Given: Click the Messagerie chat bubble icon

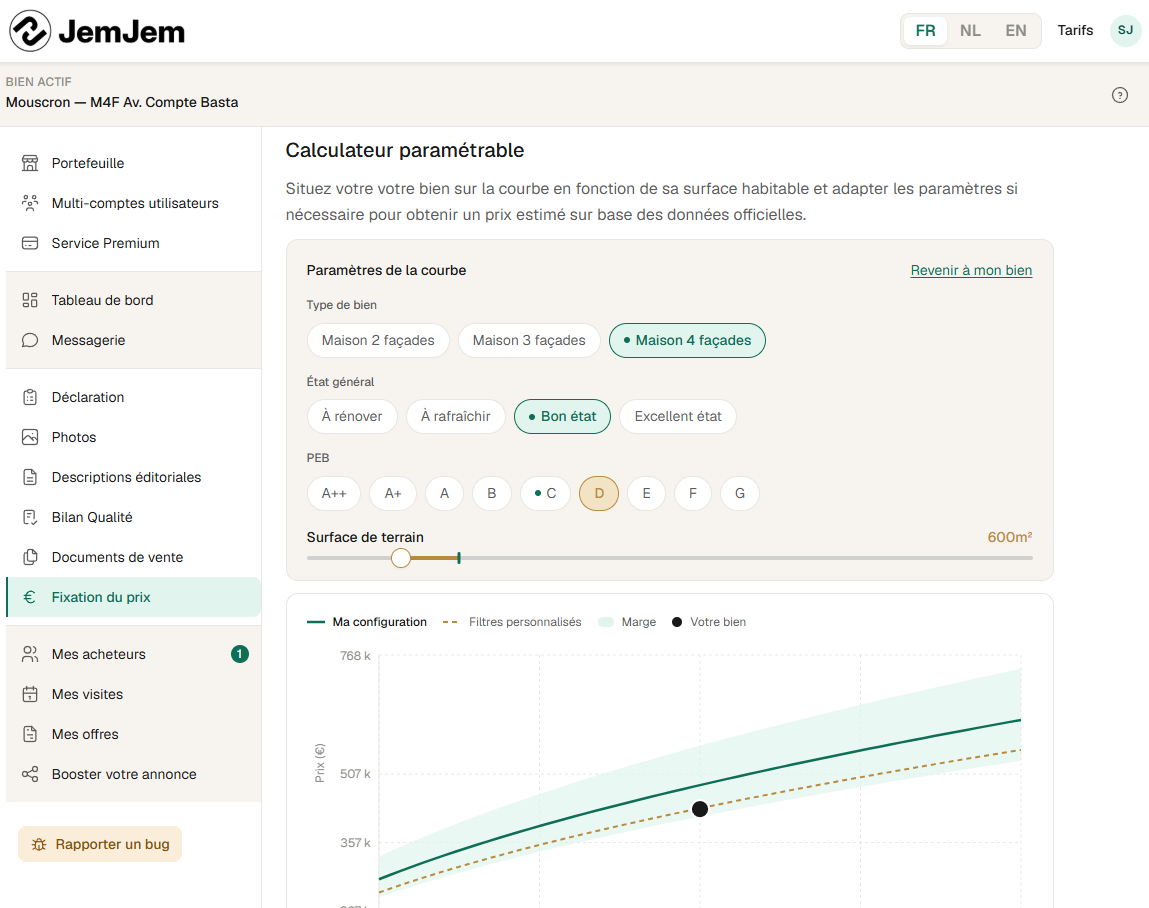Looking at the screenshot, I should point(30,340).
